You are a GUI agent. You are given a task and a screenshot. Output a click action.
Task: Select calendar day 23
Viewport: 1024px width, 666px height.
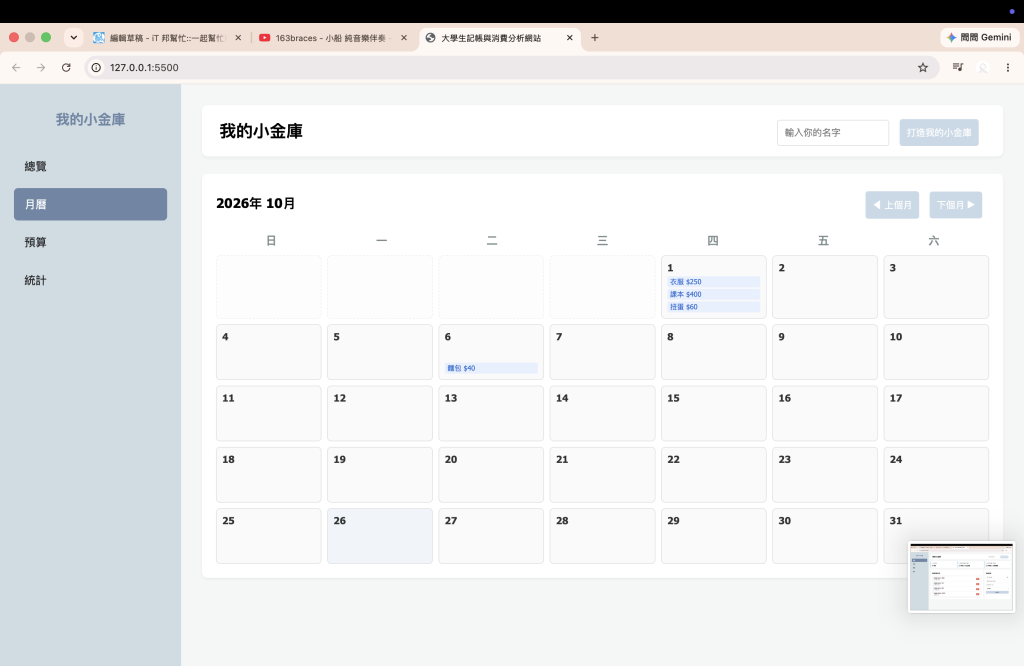pos(825,475)
